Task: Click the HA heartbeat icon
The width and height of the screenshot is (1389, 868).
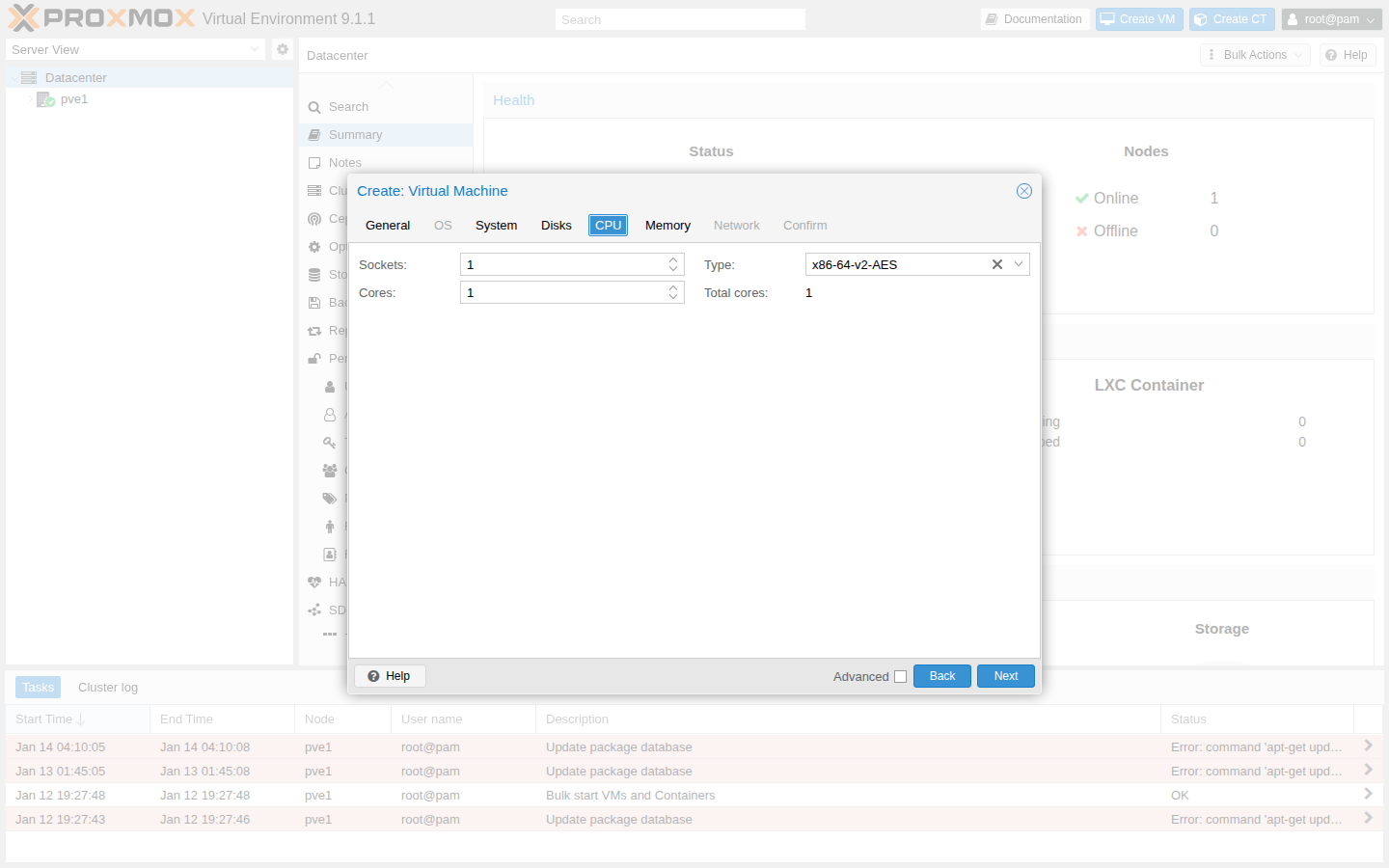Action: pos(314,582)
